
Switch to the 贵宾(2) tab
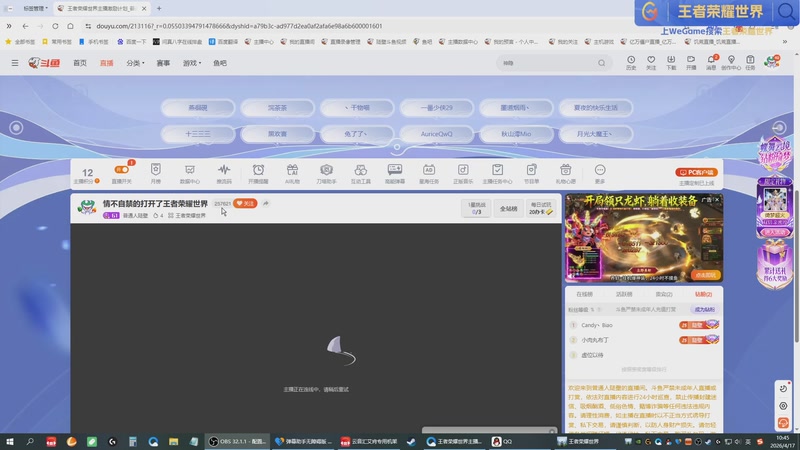664,294
